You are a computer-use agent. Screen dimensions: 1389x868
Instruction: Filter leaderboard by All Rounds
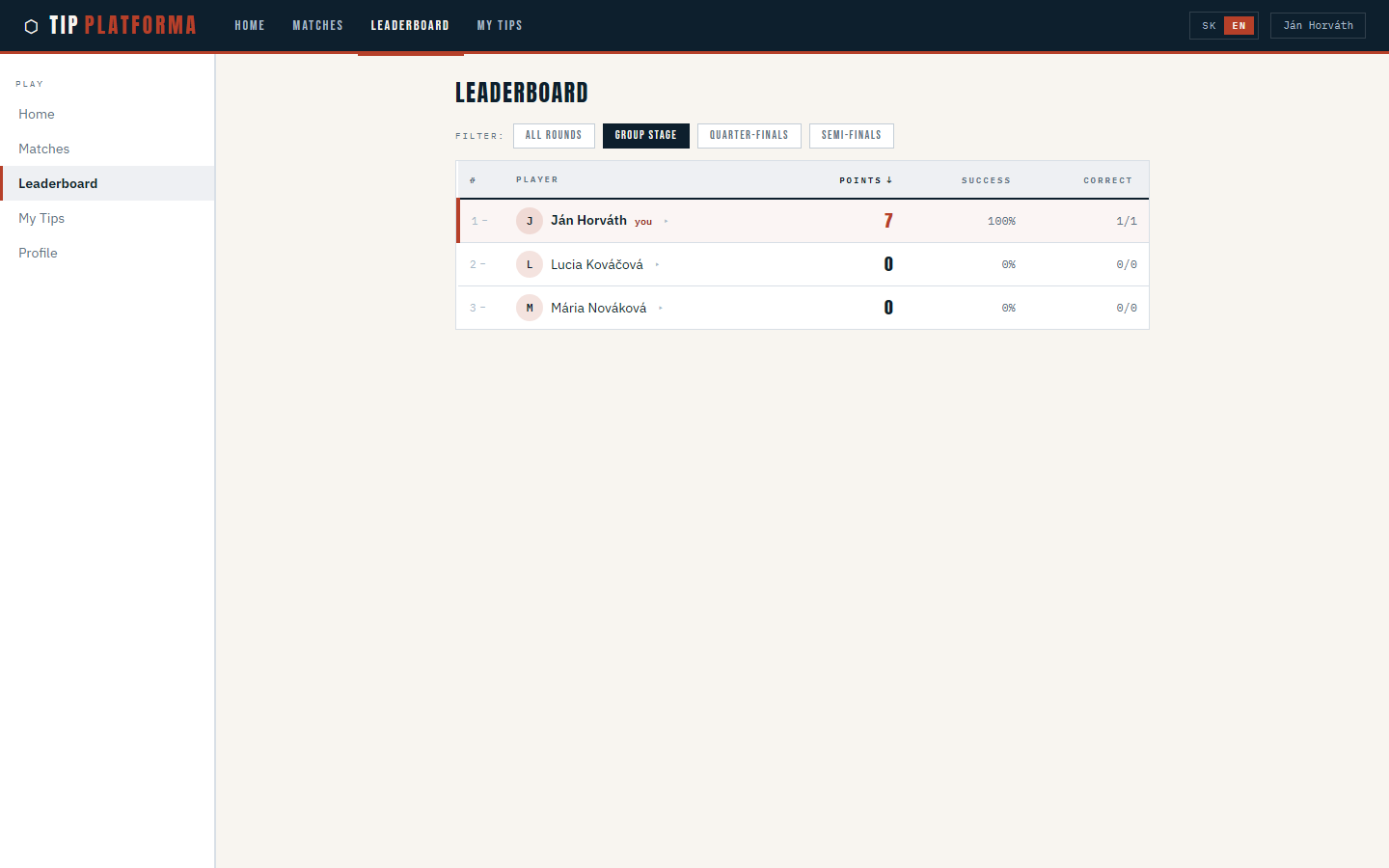(554, 136)
